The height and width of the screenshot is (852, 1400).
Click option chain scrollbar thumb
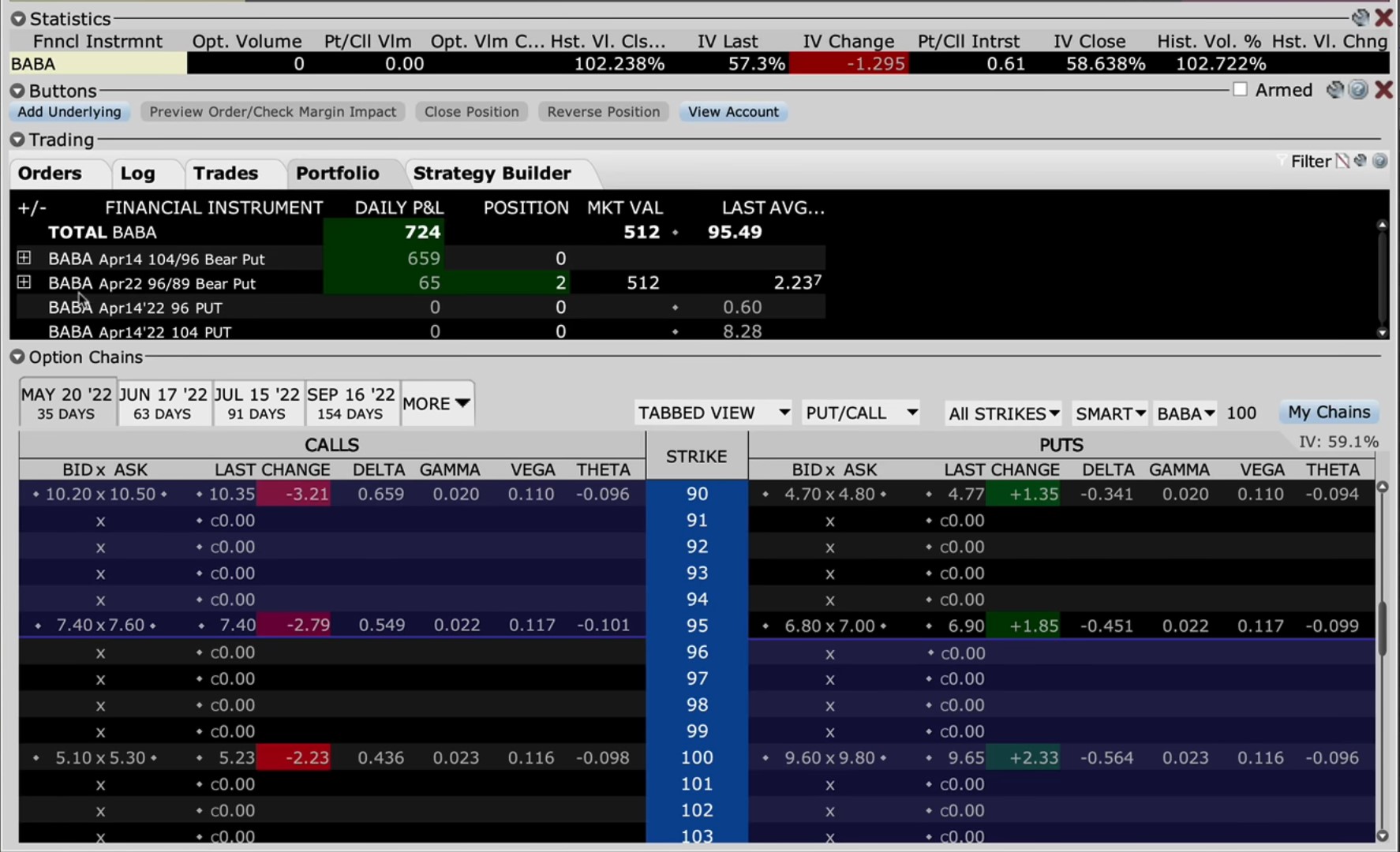pos(1383,628)
